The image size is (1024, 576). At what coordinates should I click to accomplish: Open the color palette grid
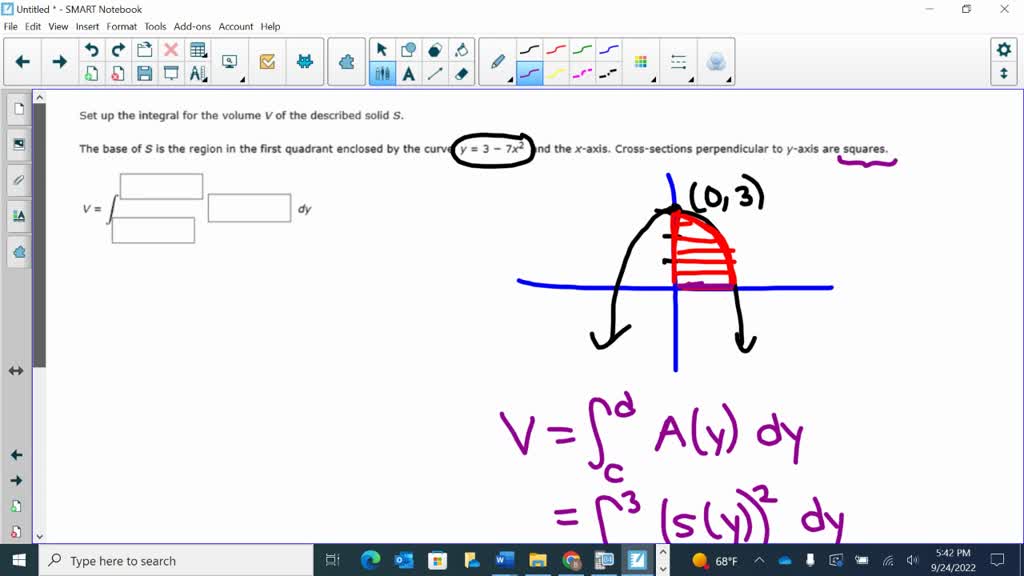[640, 60]
